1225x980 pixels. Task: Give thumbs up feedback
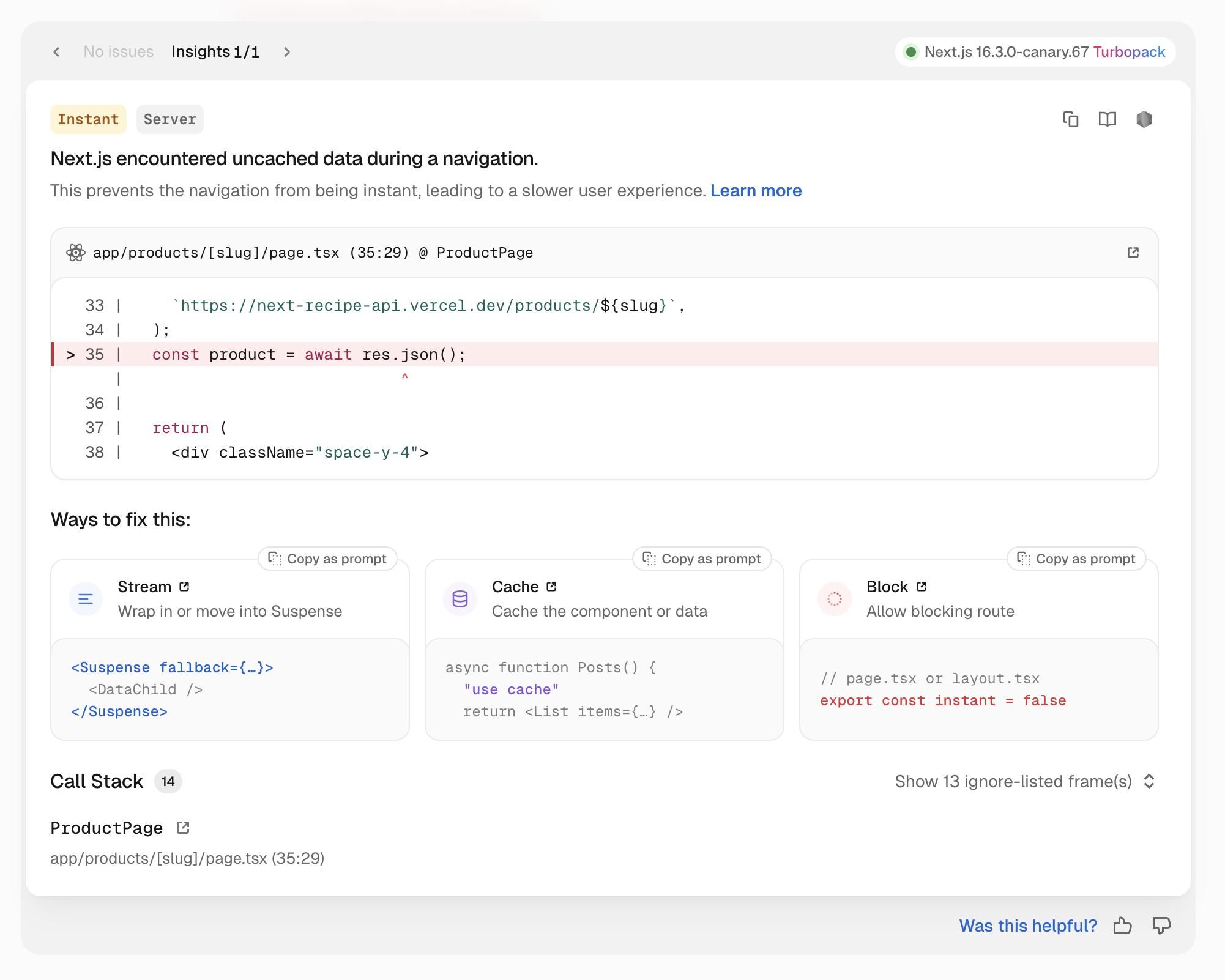1123,926
